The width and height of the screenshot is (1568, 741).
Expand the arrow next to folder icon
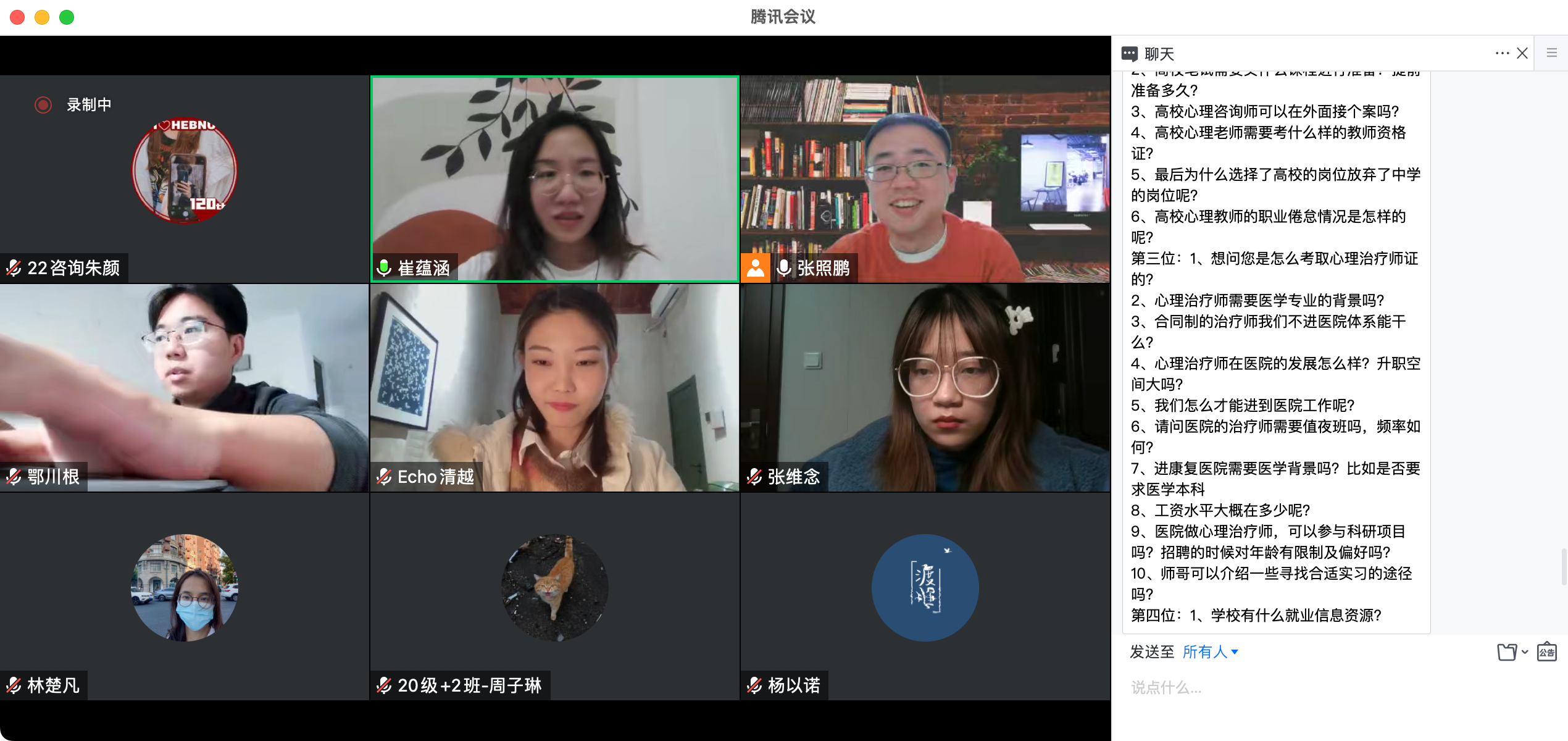pyautogui.click(x=1525, y=652)
